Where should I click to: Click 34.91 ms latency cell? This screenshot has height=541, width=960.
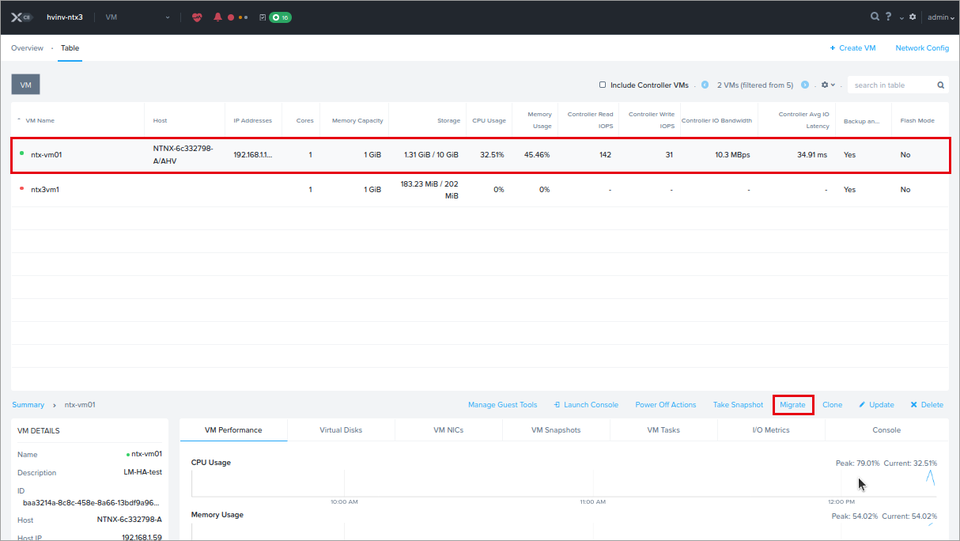click(812, 155)
